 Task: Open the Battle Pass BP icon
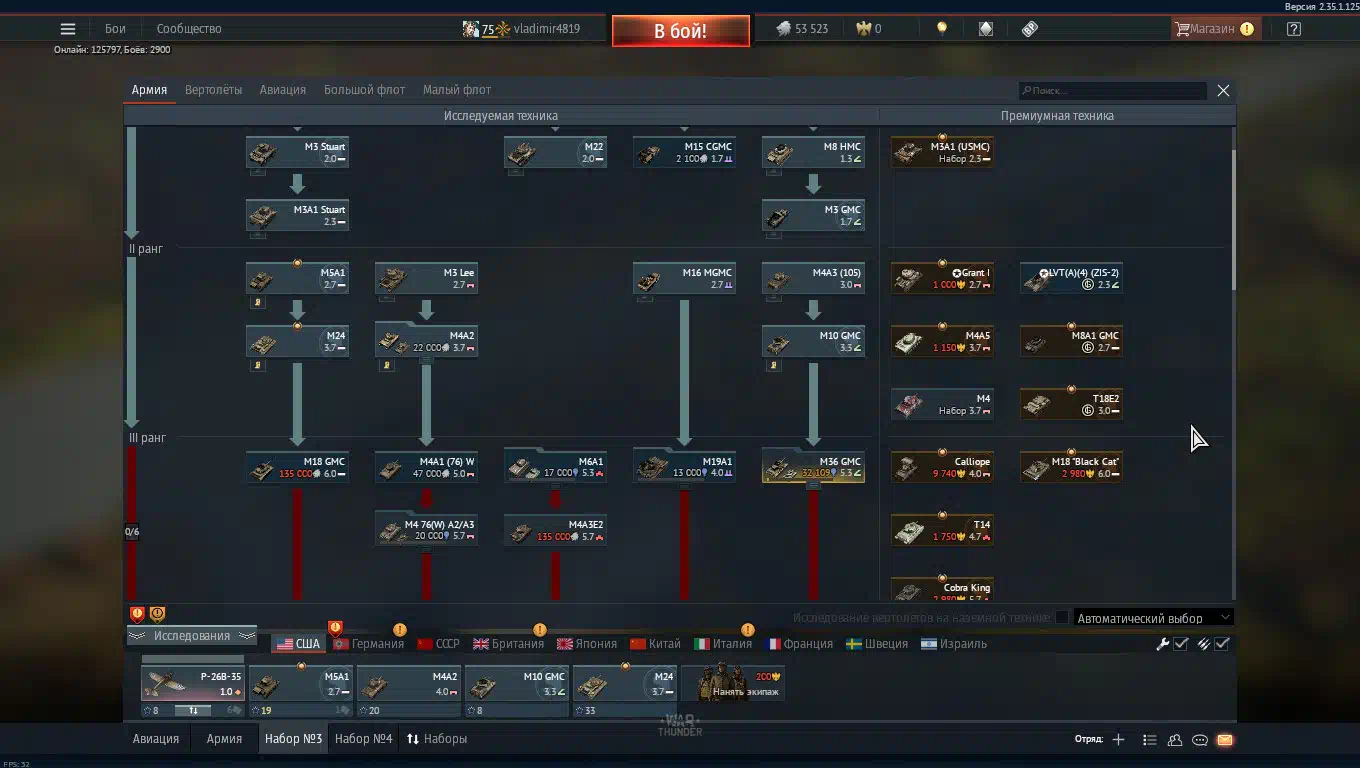click(1030, 29)
